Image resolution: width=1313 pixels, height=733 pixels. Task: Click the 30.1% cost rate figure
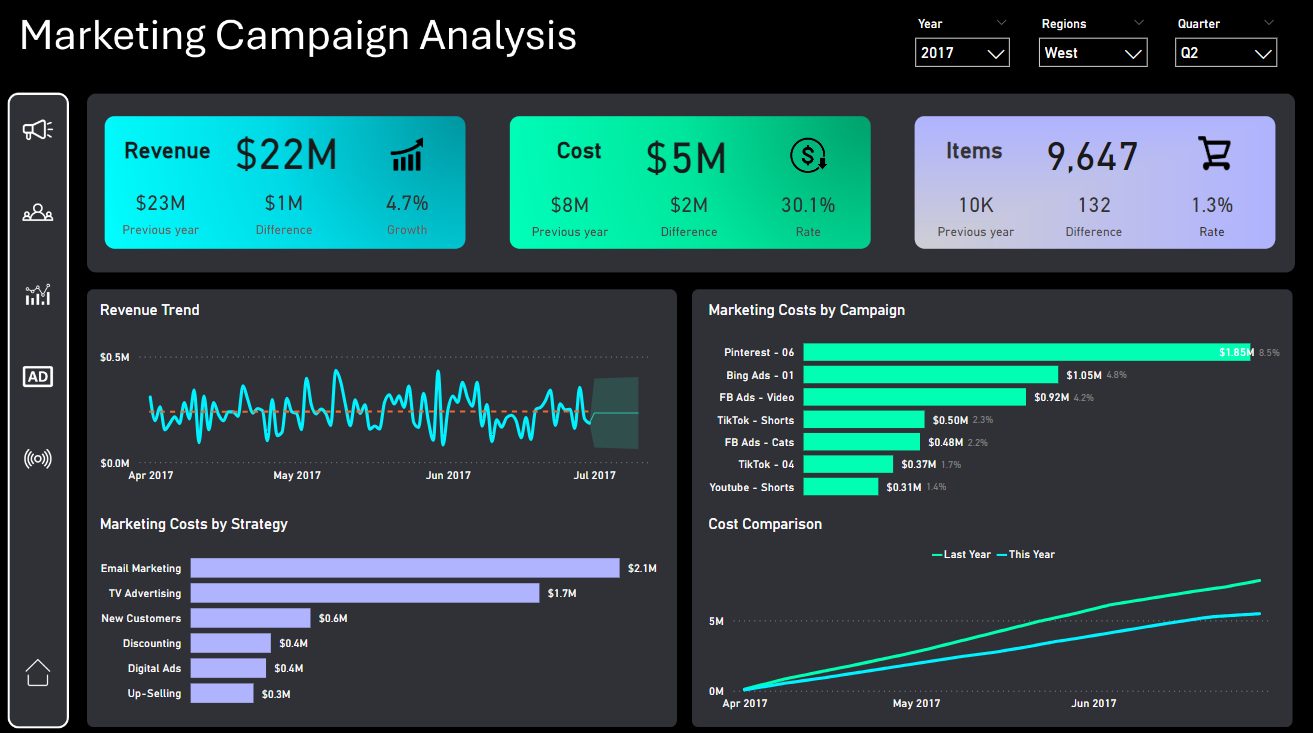[x=808, y=205]
